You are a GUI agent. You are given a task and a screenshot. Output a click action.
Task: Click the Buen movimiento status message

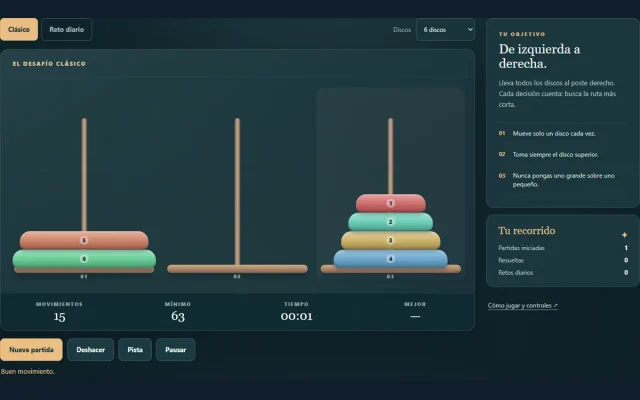tap(28, 371)
